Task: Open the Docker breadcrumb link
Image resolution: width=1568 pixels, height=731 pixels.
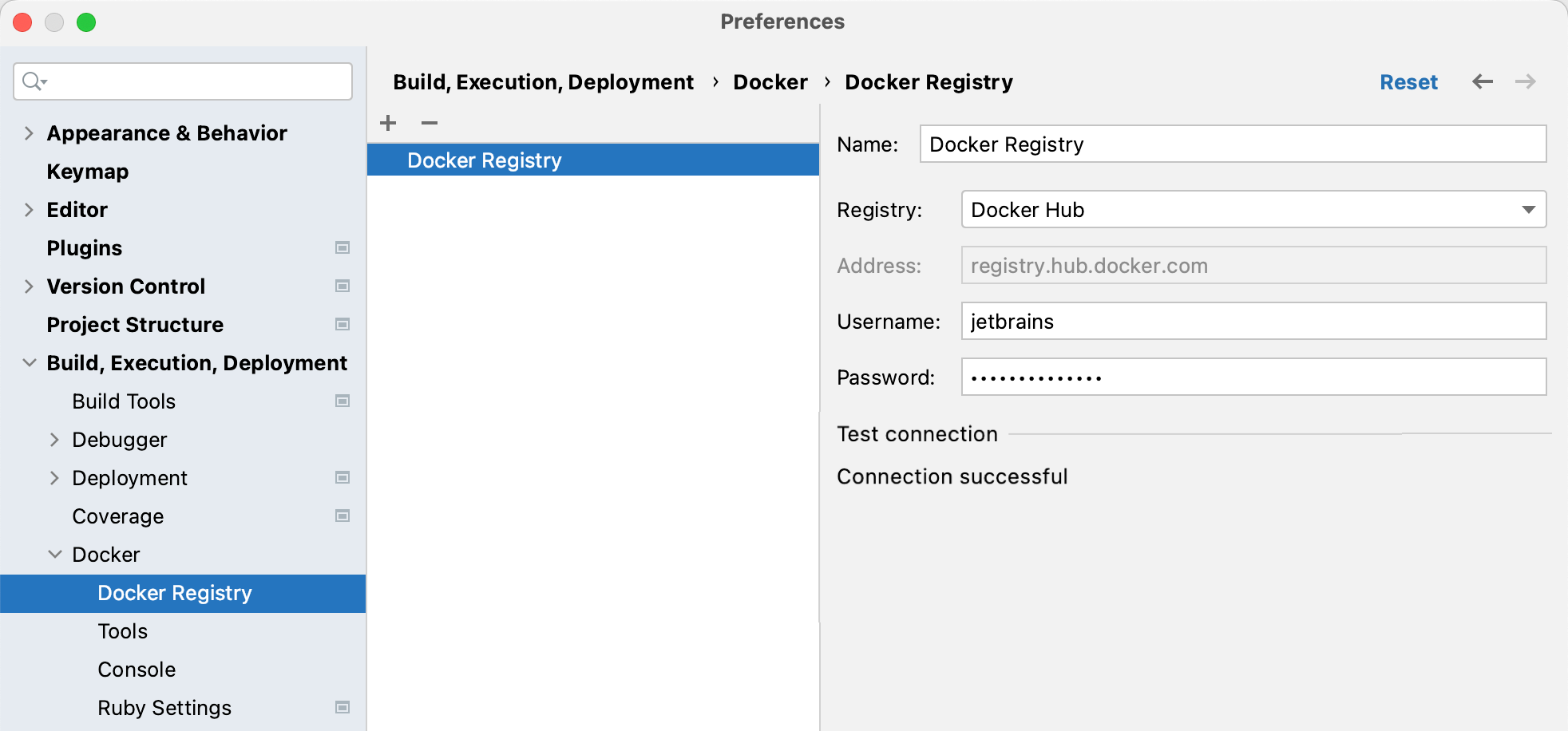Action: (x=770, y=81)
